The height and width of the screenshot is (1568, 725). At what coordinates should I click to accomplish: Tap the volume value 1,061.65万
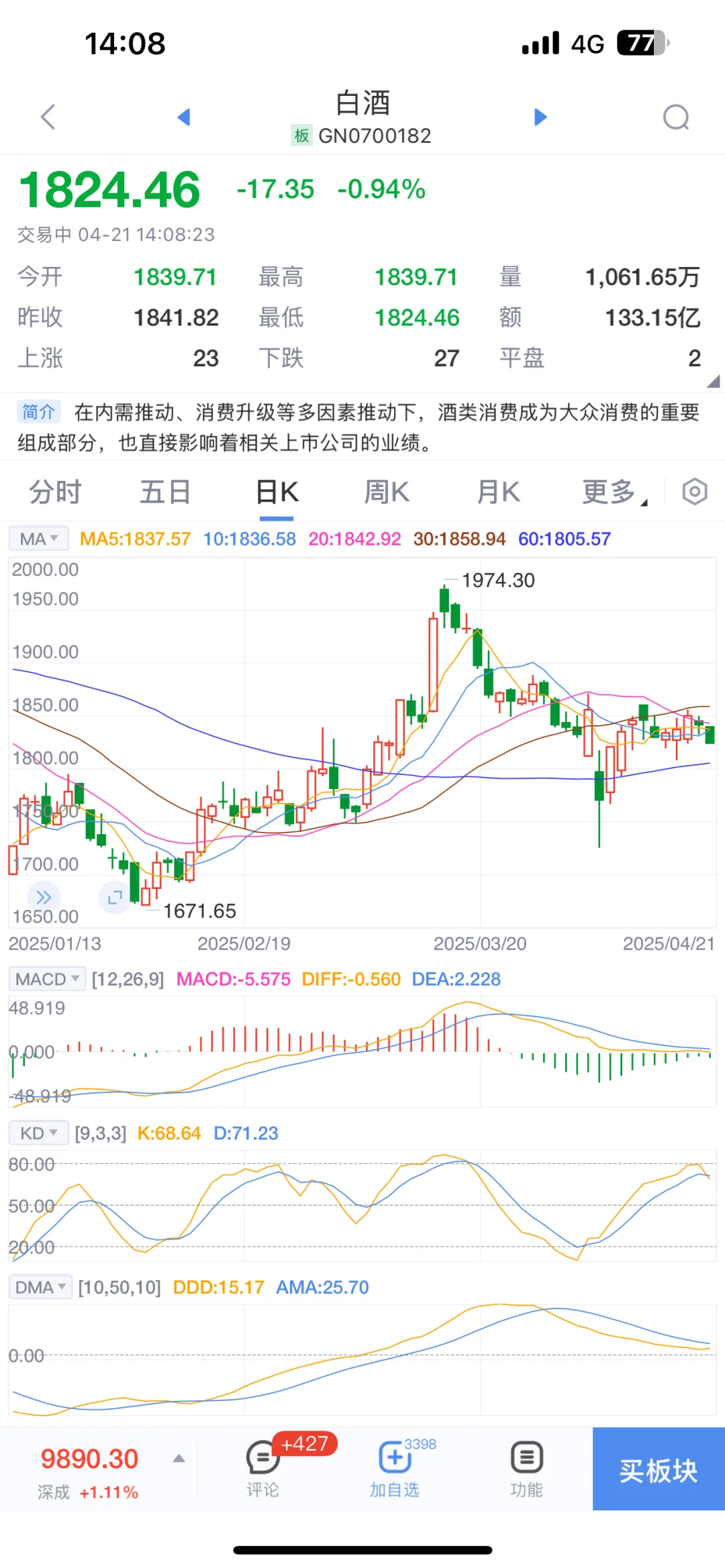642,276
